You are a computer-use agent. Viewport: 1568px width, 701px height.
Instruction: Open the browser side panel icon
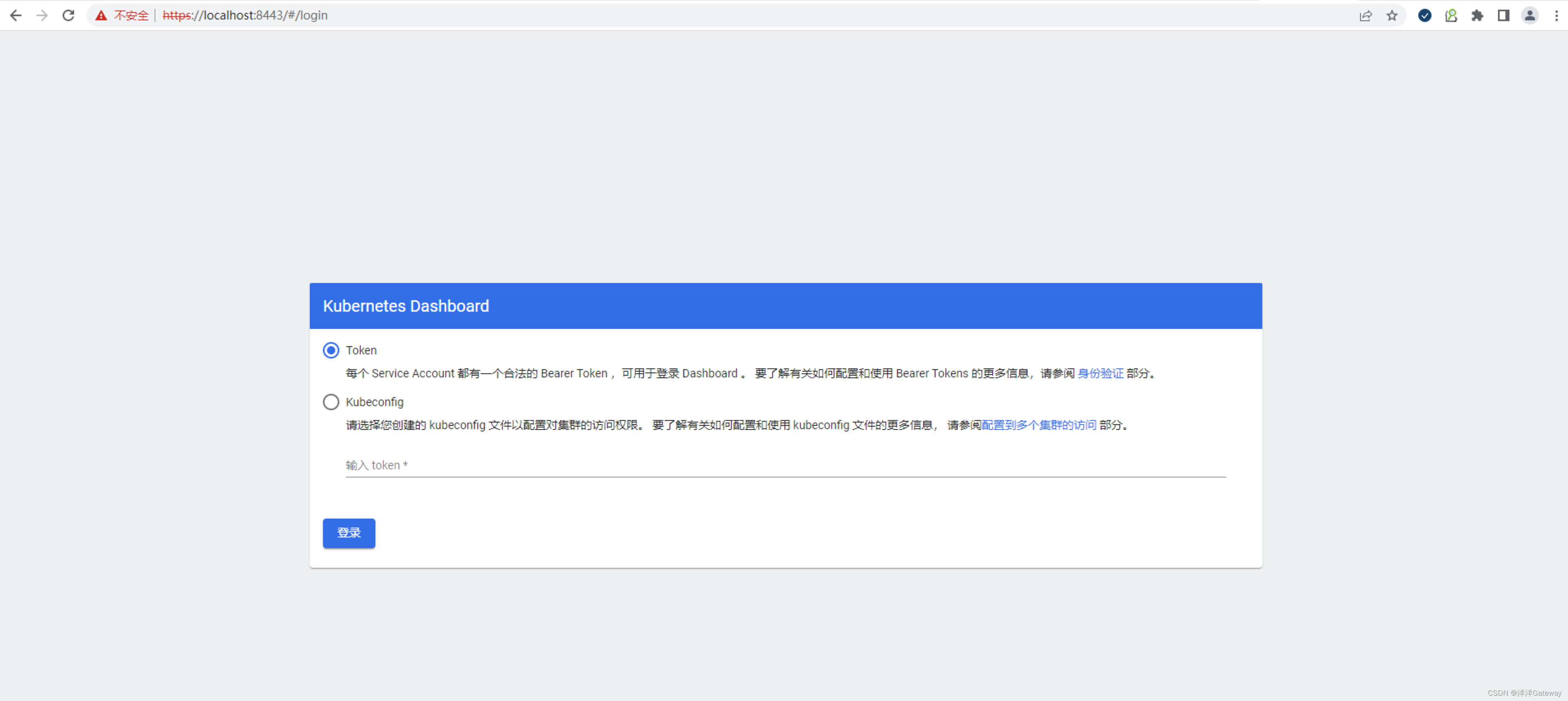pyautogui.click(x=1503, y=15)
